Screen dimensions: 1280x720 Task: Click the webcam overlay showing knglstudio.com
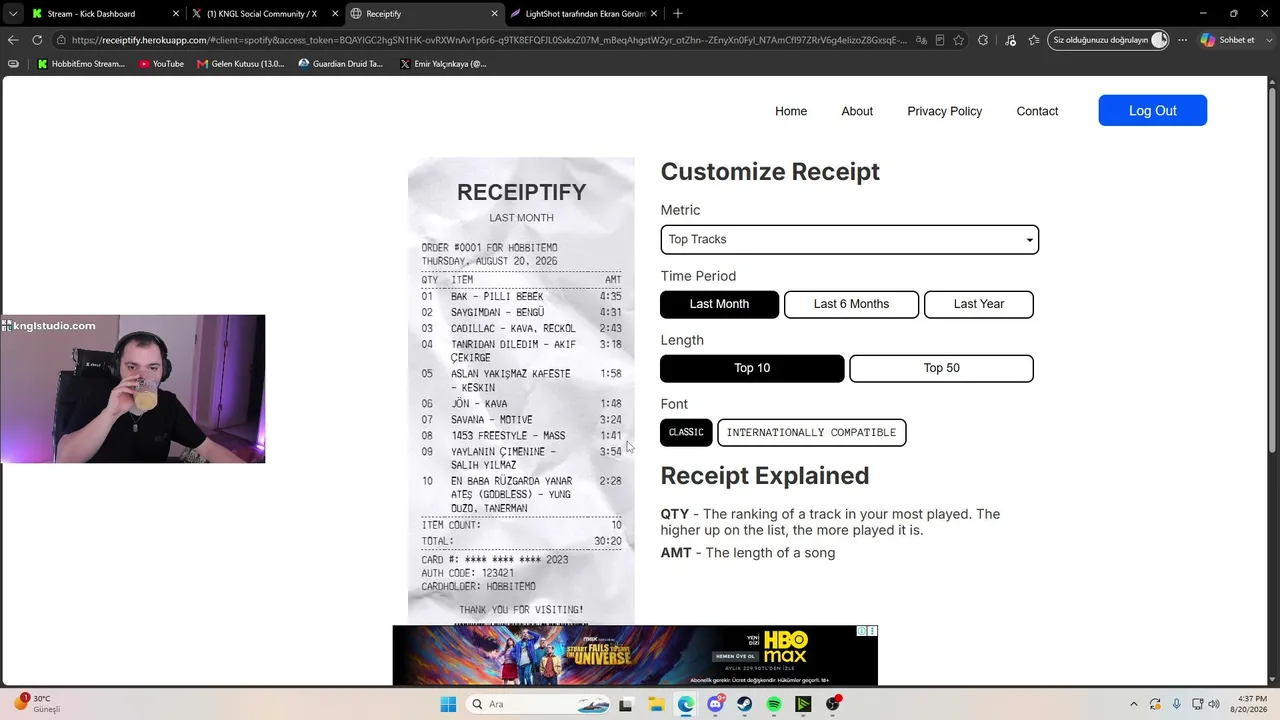tap(133, 389)
